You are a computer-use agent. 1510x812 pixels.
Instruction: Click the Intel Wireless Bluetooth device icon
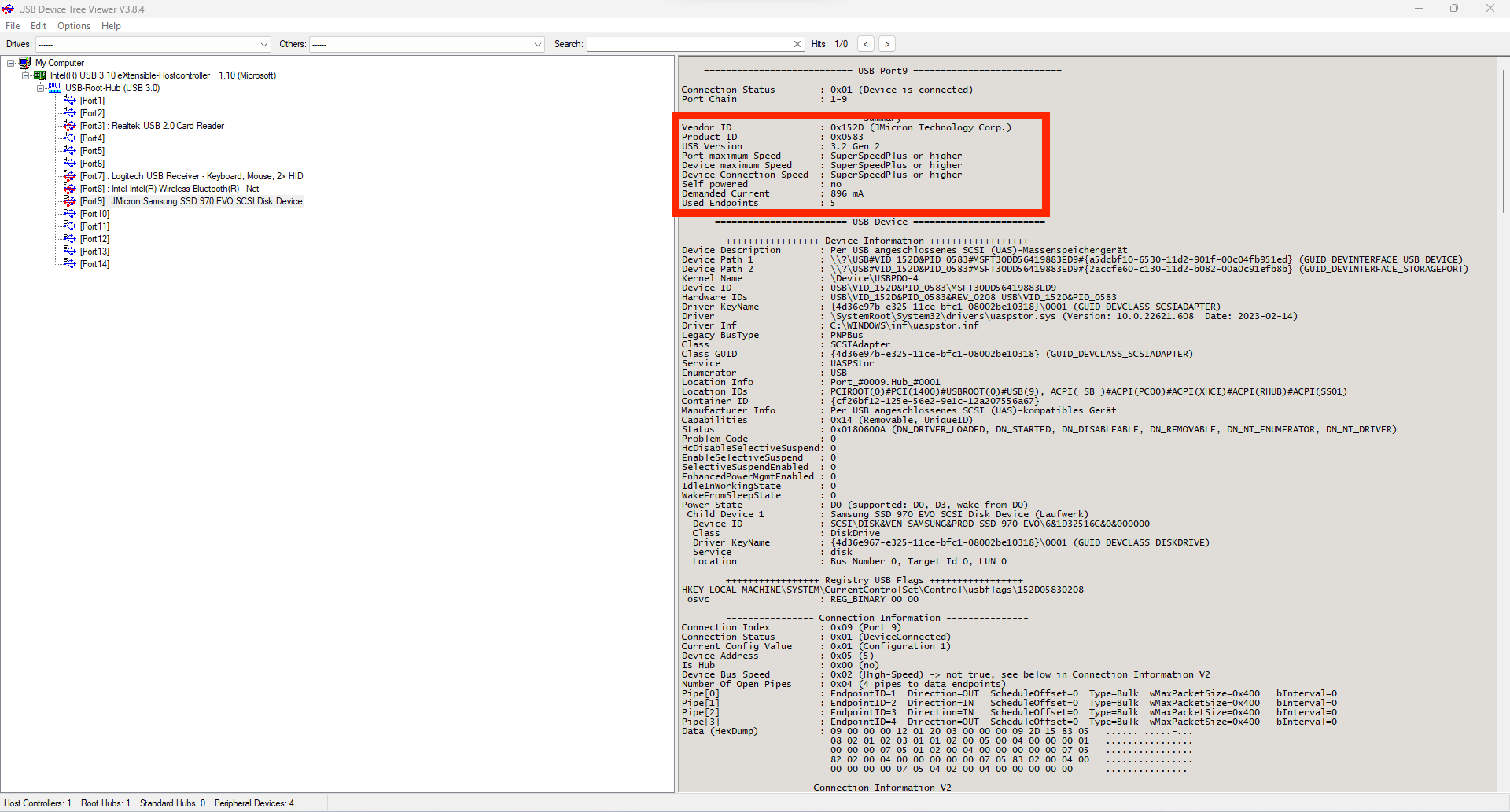70,189
